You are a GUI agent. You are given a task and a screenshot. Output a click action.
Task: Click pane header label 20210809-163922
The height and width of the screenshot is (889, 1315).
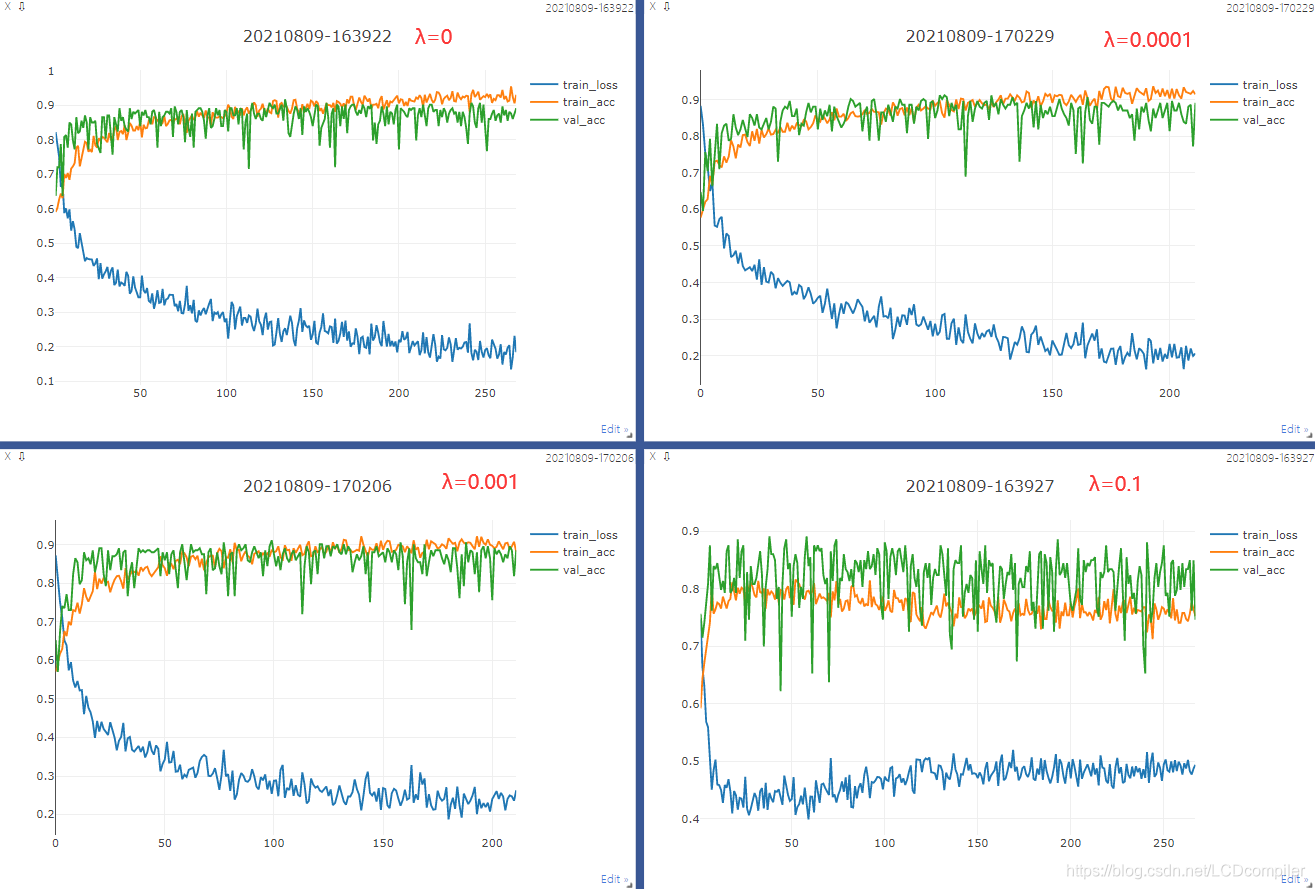[x=589, y=7]
